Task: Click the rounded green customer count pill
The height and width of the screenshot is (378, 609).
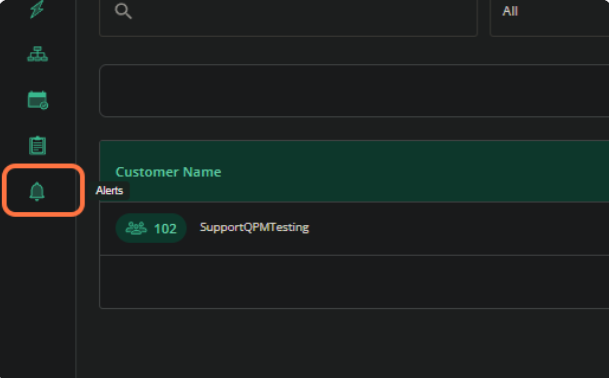Action: pos(151,228)
